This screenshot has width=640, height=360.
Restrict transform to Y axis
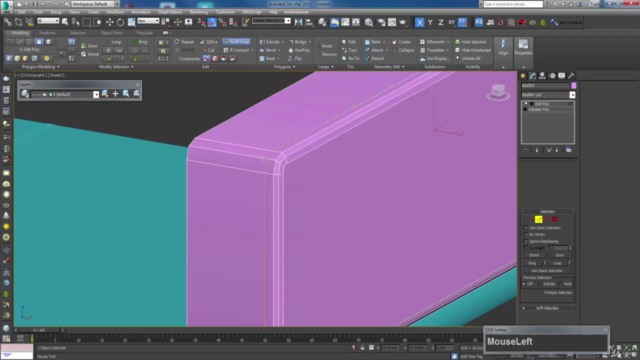(430, 22)
